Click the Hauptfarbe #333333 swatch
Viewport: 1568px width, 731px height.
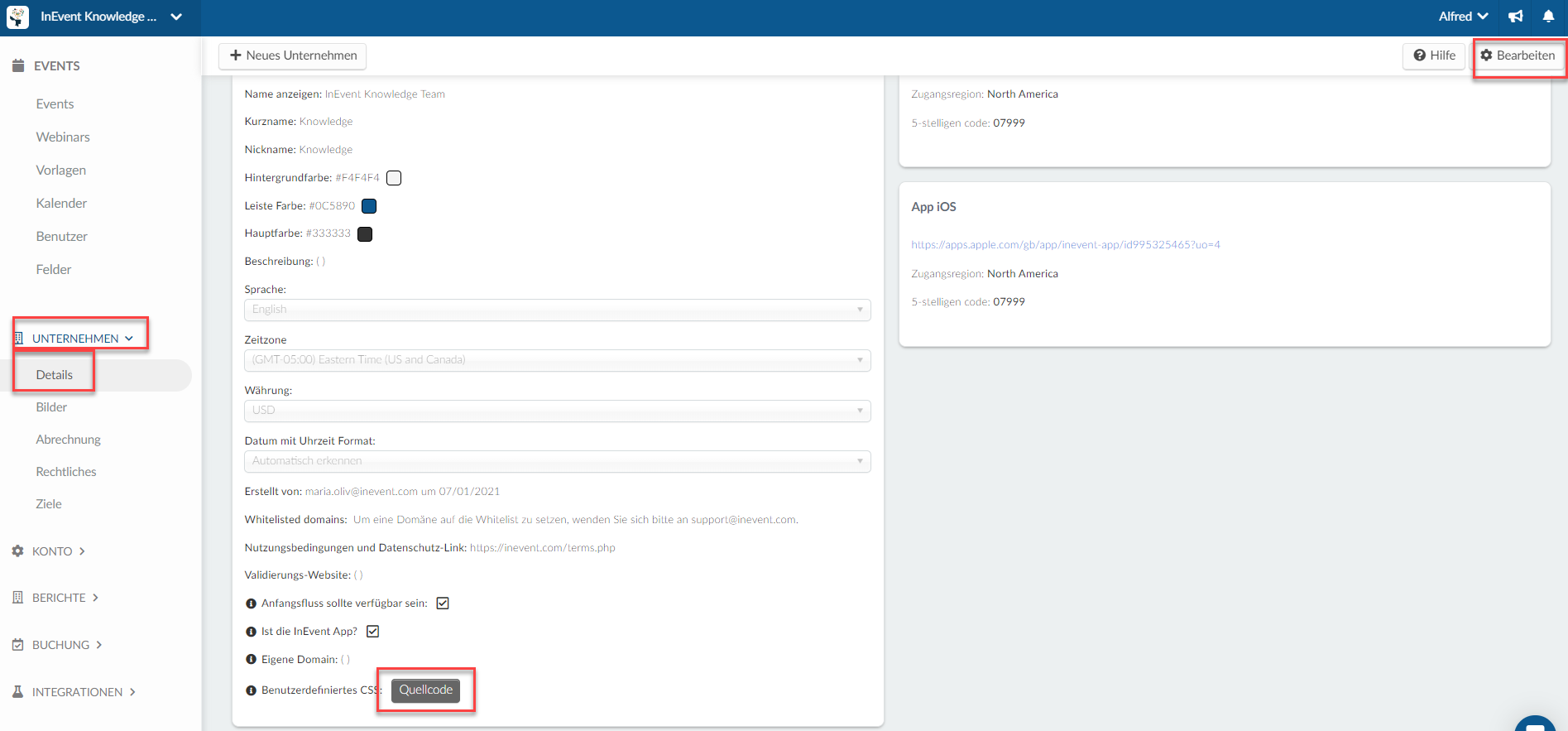pos(365,234)
